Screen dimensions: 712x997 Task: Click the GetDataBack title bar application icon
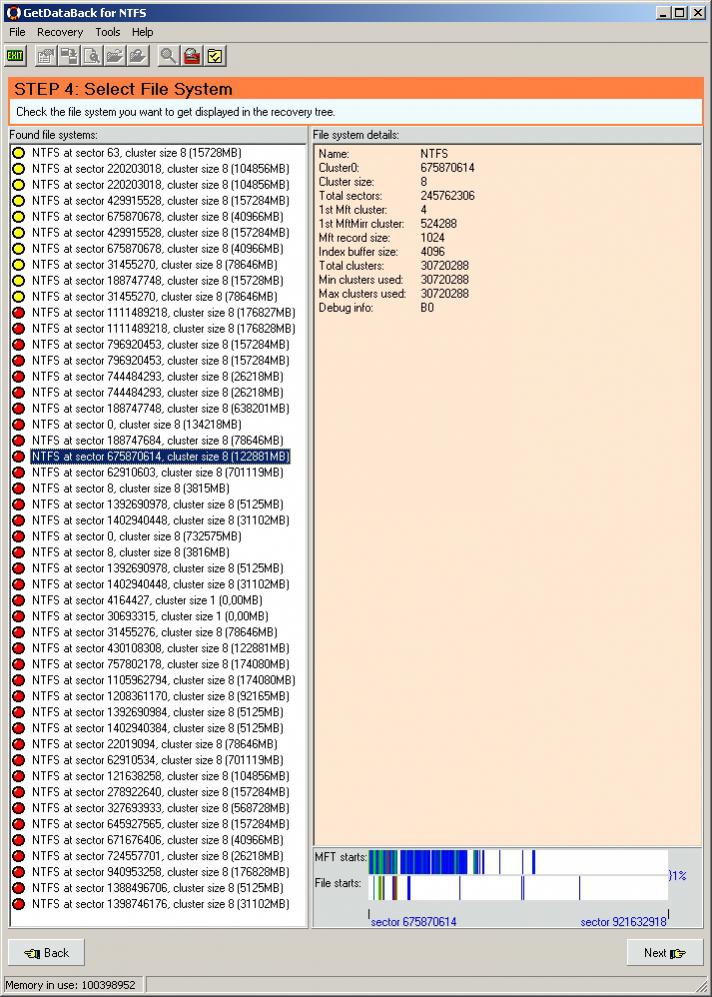pyautogui.click(x=13, y=12)
